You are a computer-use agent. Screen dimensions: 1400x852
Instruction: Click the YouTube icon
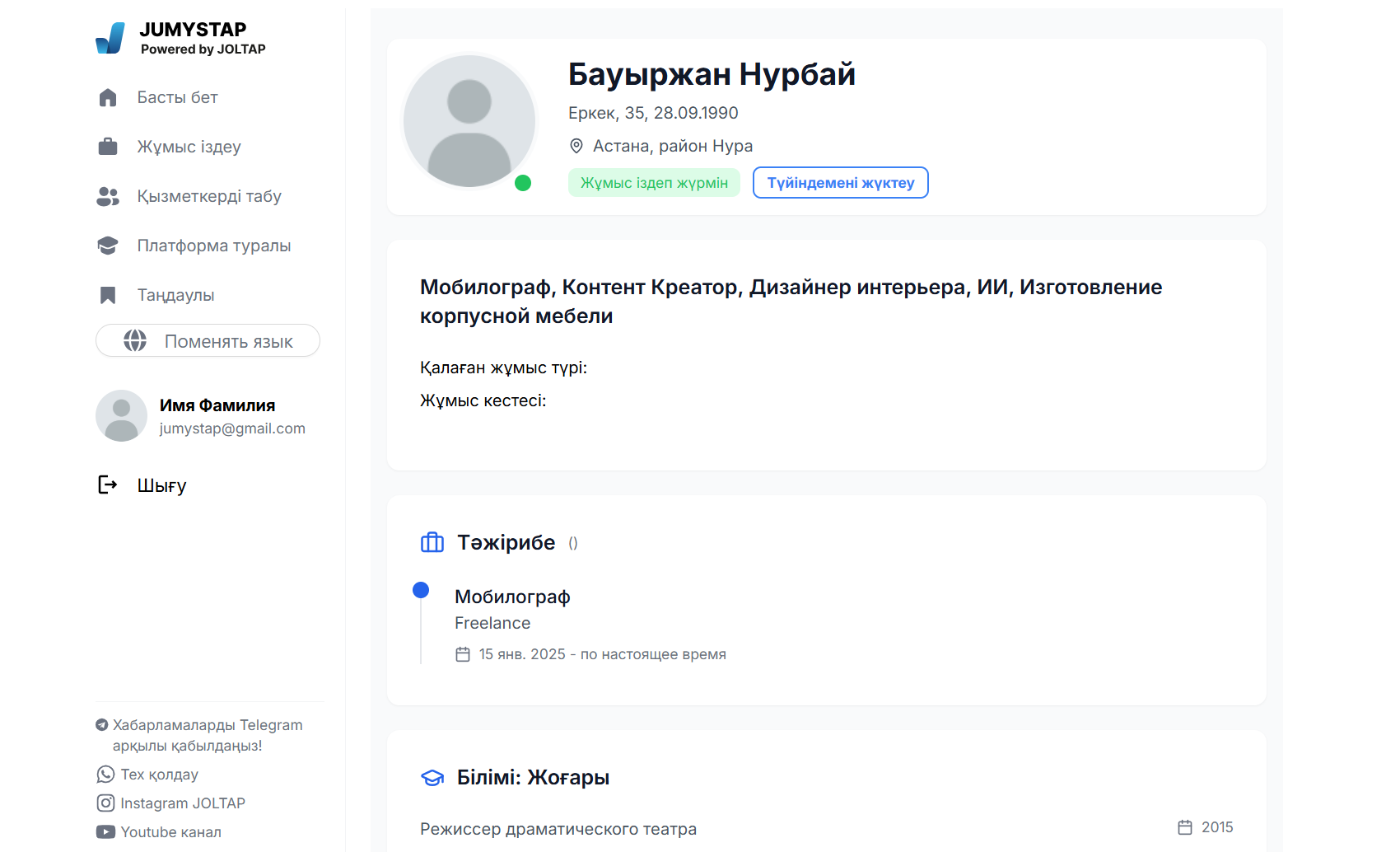coord(105,832)
